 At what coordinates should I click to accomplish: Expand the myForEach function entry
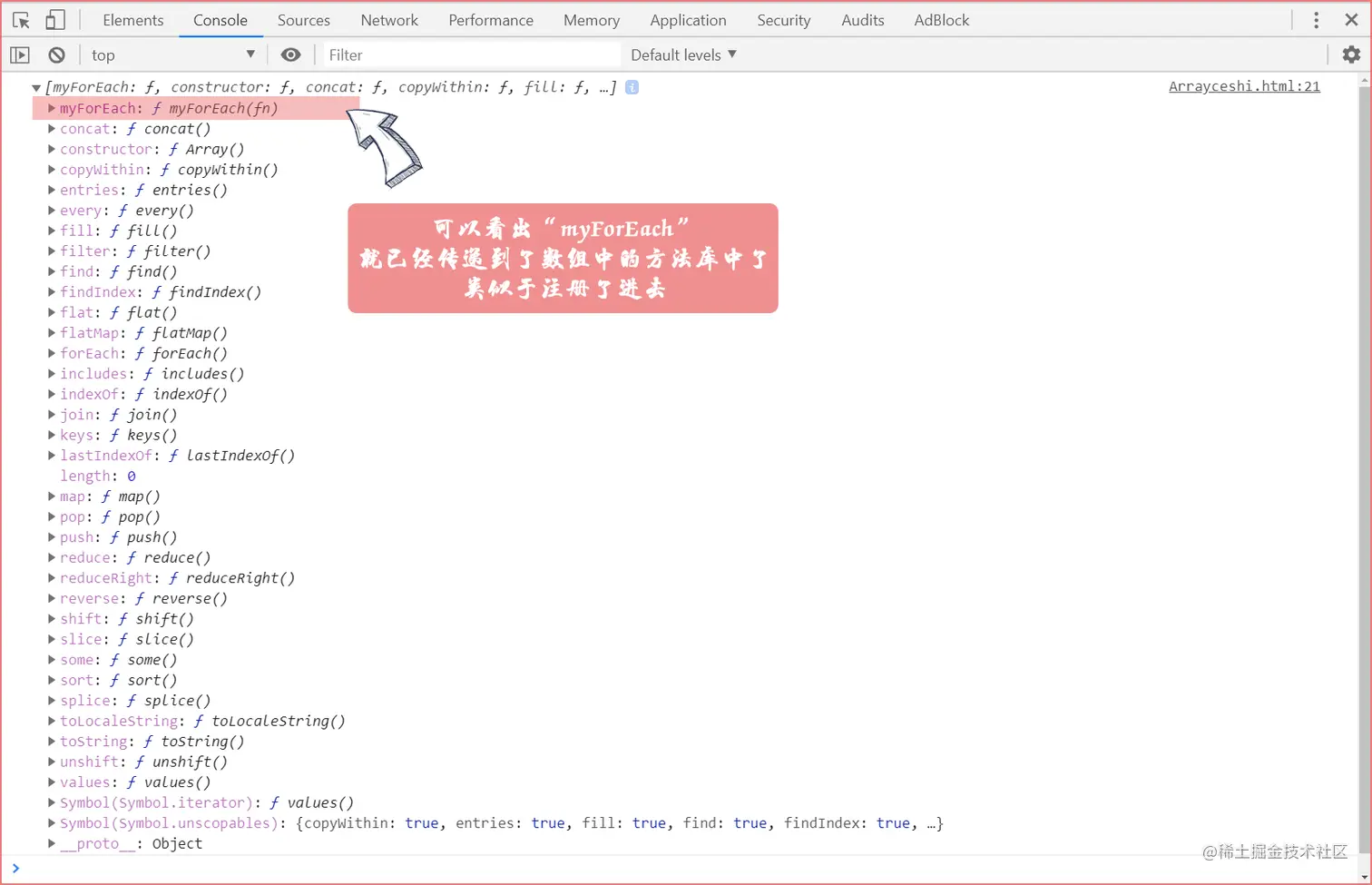(51, 108)
